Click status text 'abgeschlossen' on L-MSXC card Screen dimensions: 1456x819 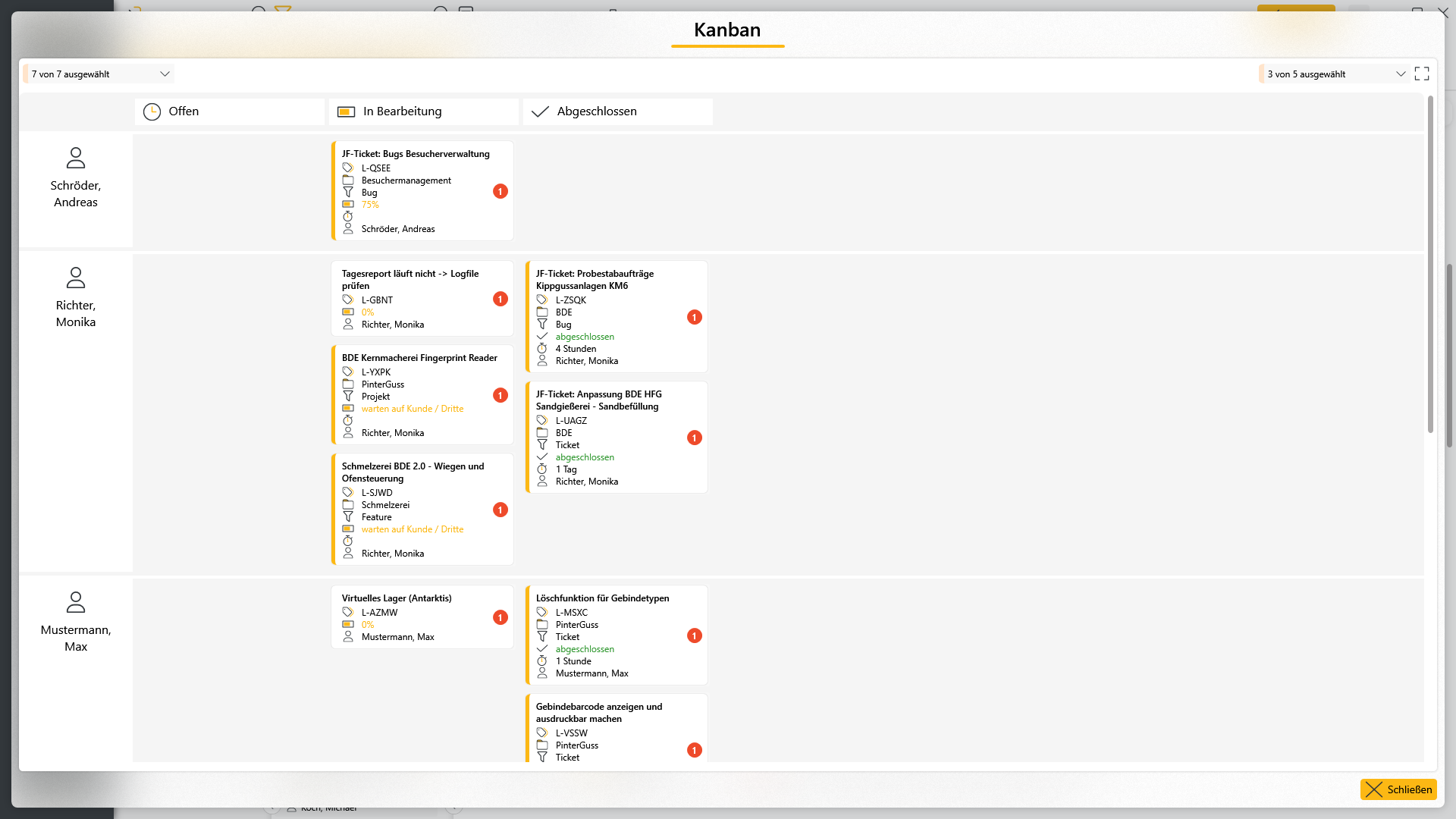[585, 649]
